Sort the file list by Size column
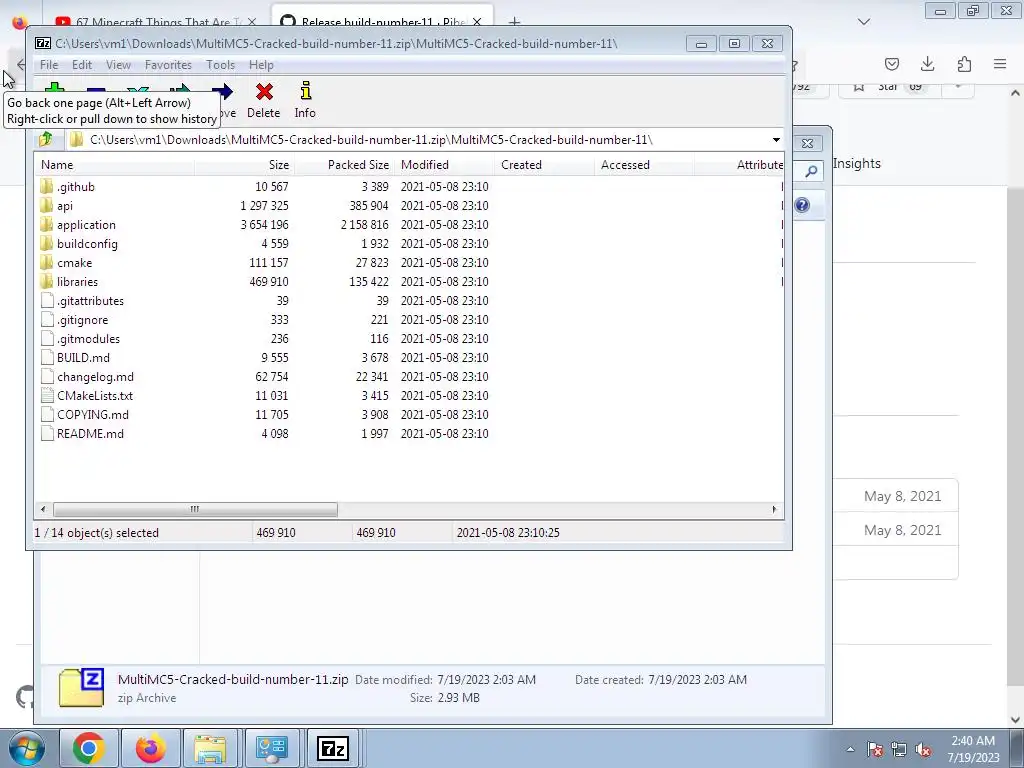Image resolution: width=1024 pixels, height=768 pixels. tap(244, 165)
